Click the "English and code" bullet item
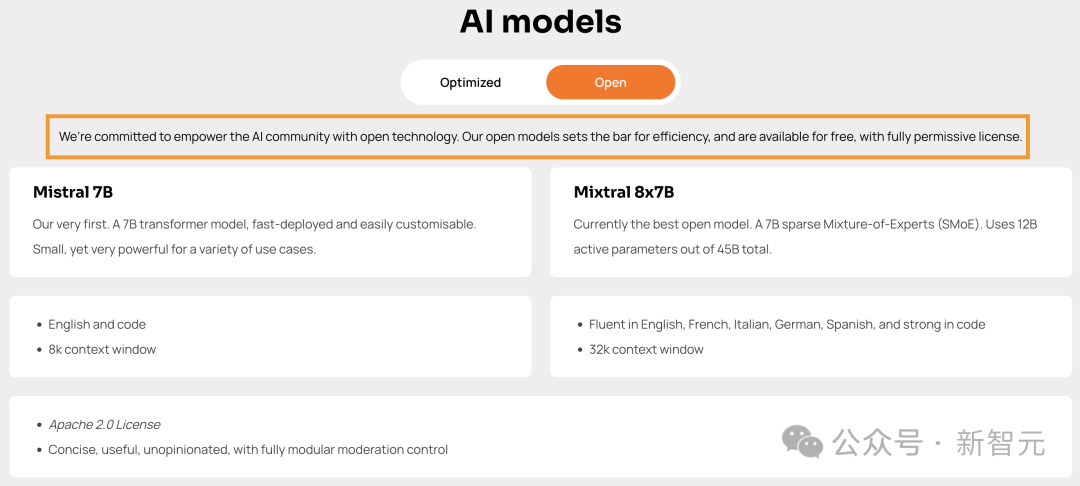Screen dimensions: 1080x486 coord(97,325)
